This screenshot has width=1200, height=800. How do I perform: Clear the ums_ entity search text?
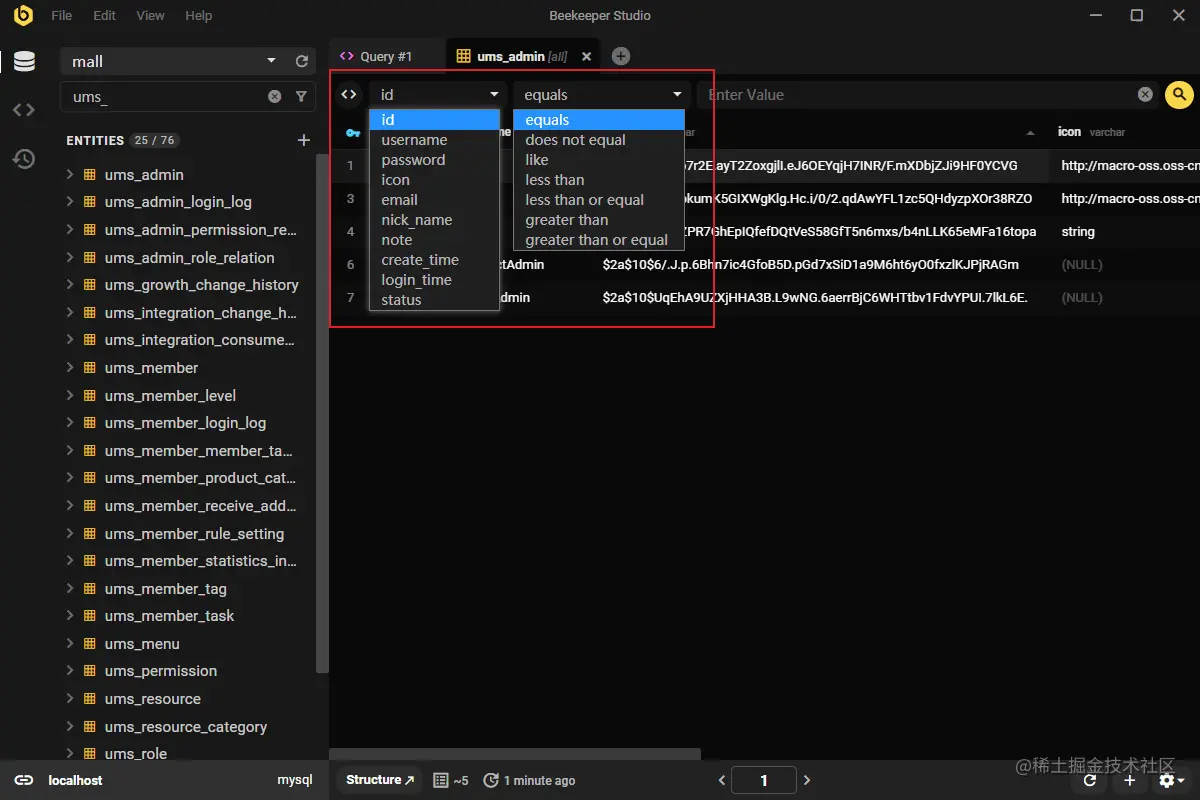[274, 97]
